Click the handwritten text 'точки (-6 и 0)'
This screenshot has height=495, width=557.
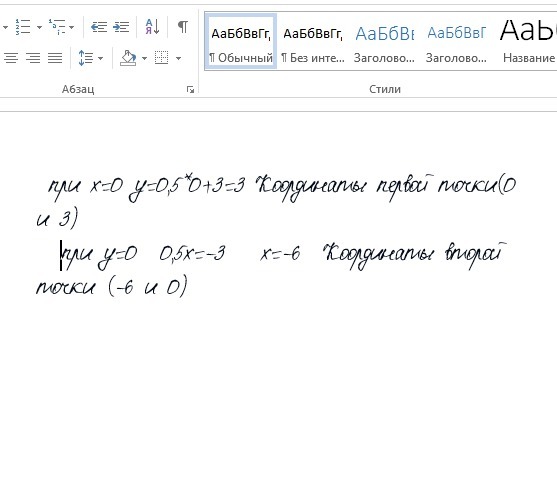click(x=112, y=285)
